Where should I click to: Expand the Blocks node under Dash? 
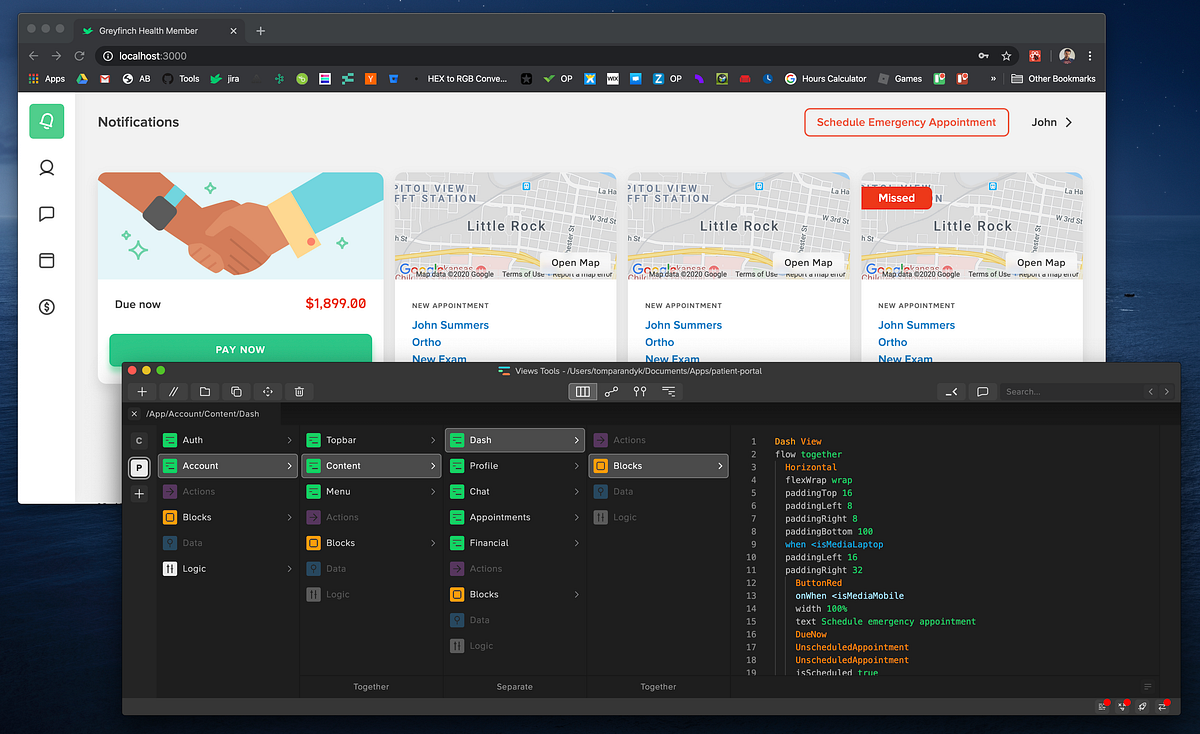point(658,465)
